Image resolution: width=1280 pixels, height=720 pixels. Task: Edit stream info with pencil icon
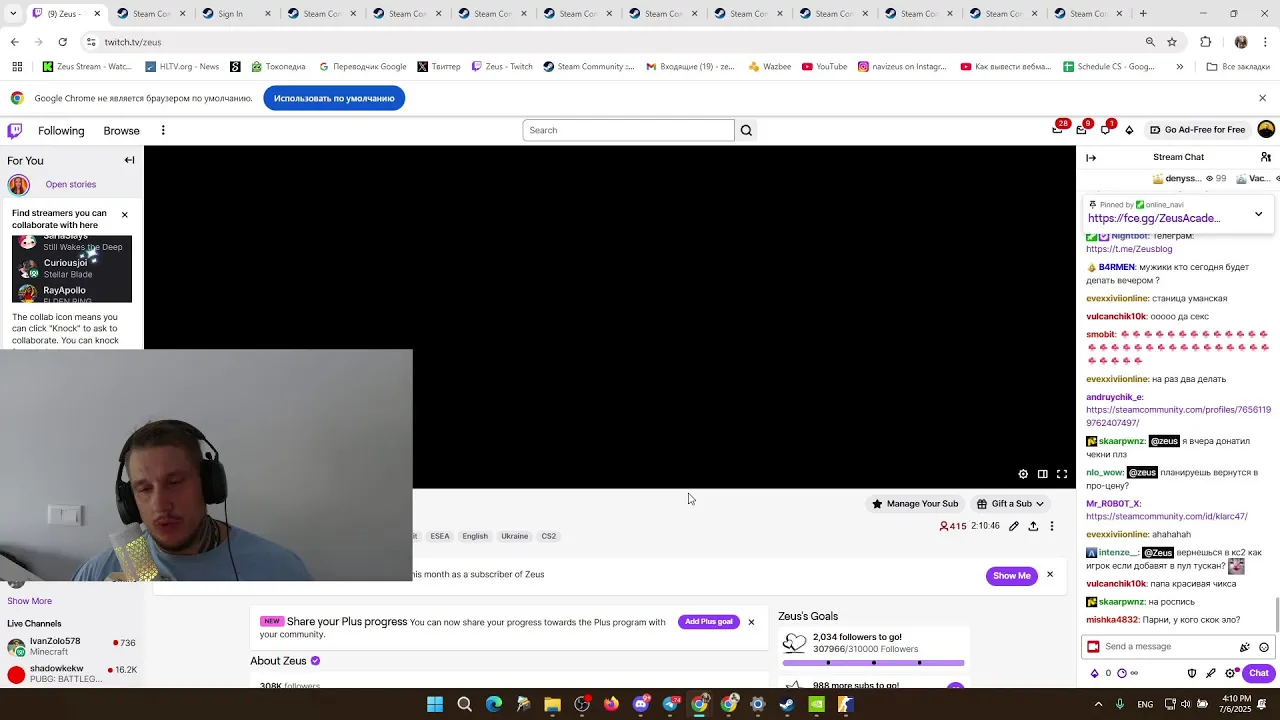[1014, 526]
